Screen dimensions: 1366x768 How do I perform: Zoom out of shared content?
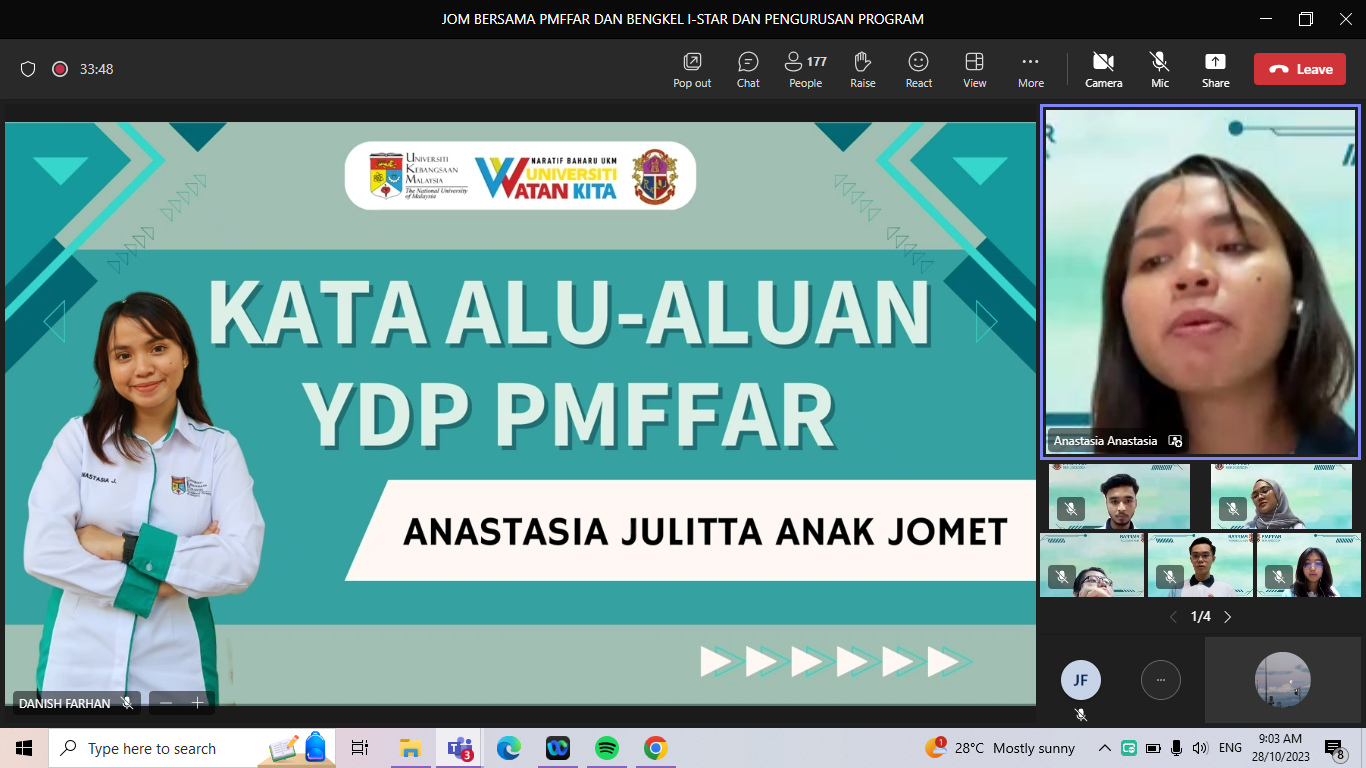click(166, 703)
